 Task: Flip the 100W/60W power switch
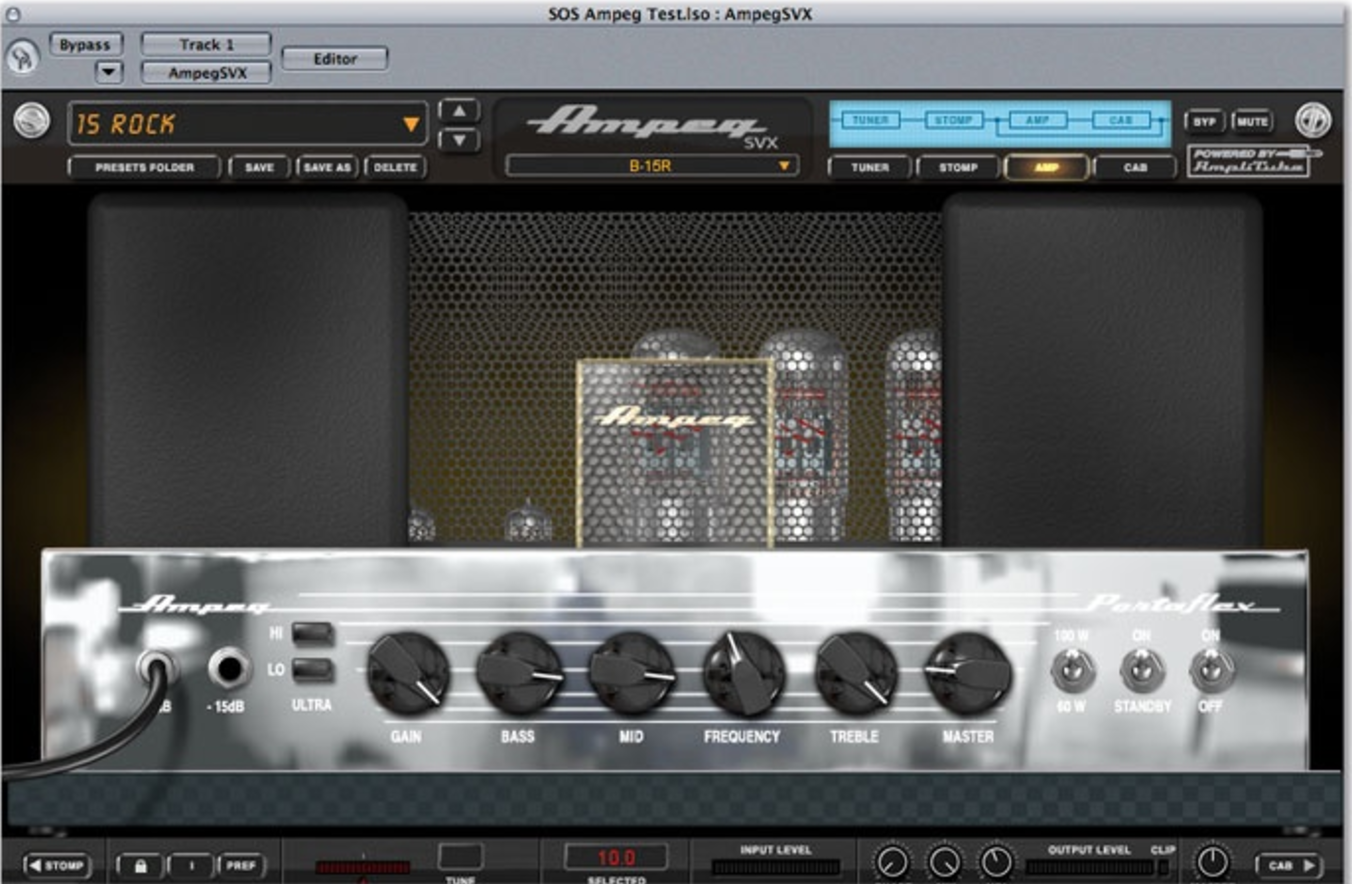point(1071,669)
